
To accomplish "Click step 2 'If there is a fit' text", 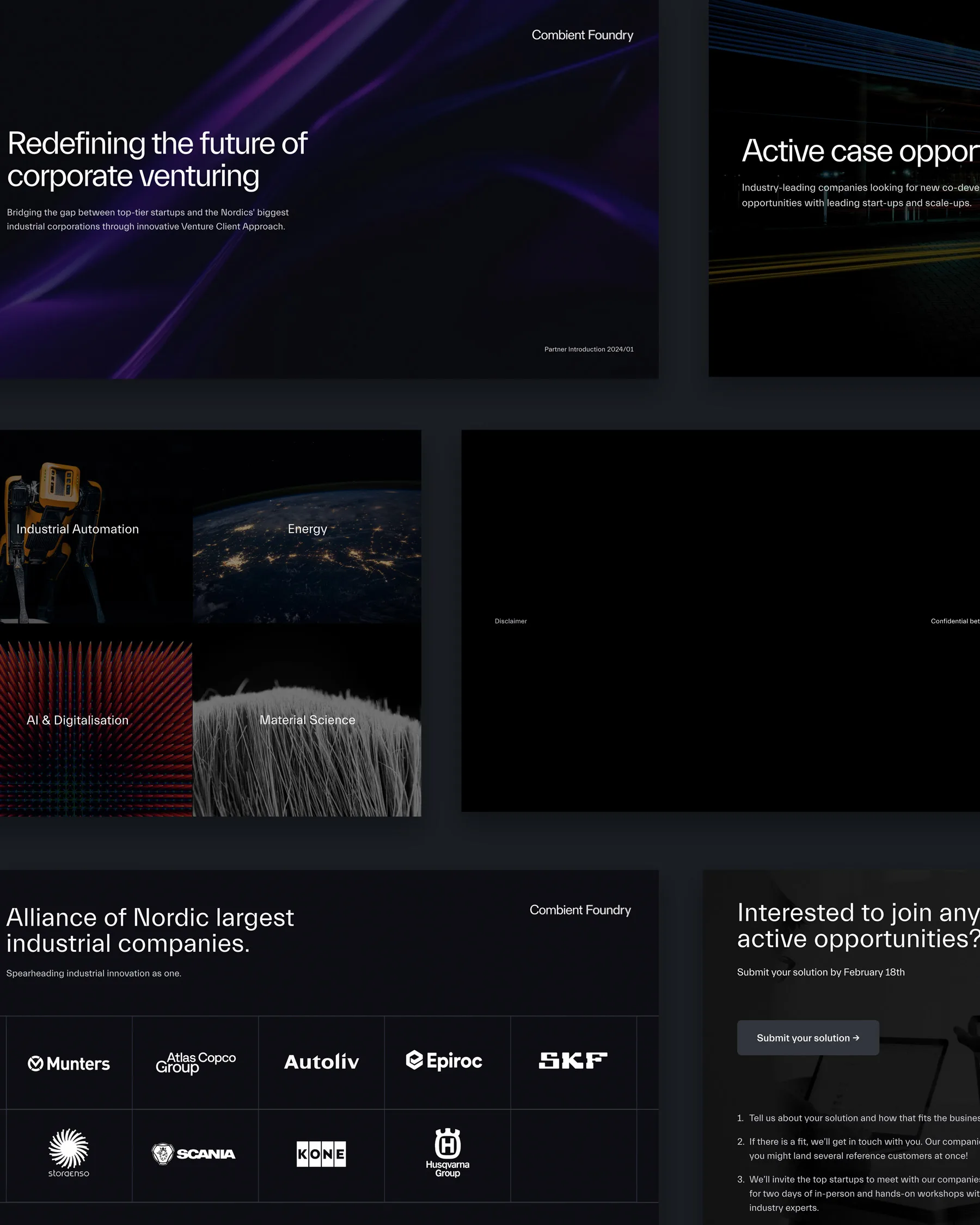I will [859, 1148].
